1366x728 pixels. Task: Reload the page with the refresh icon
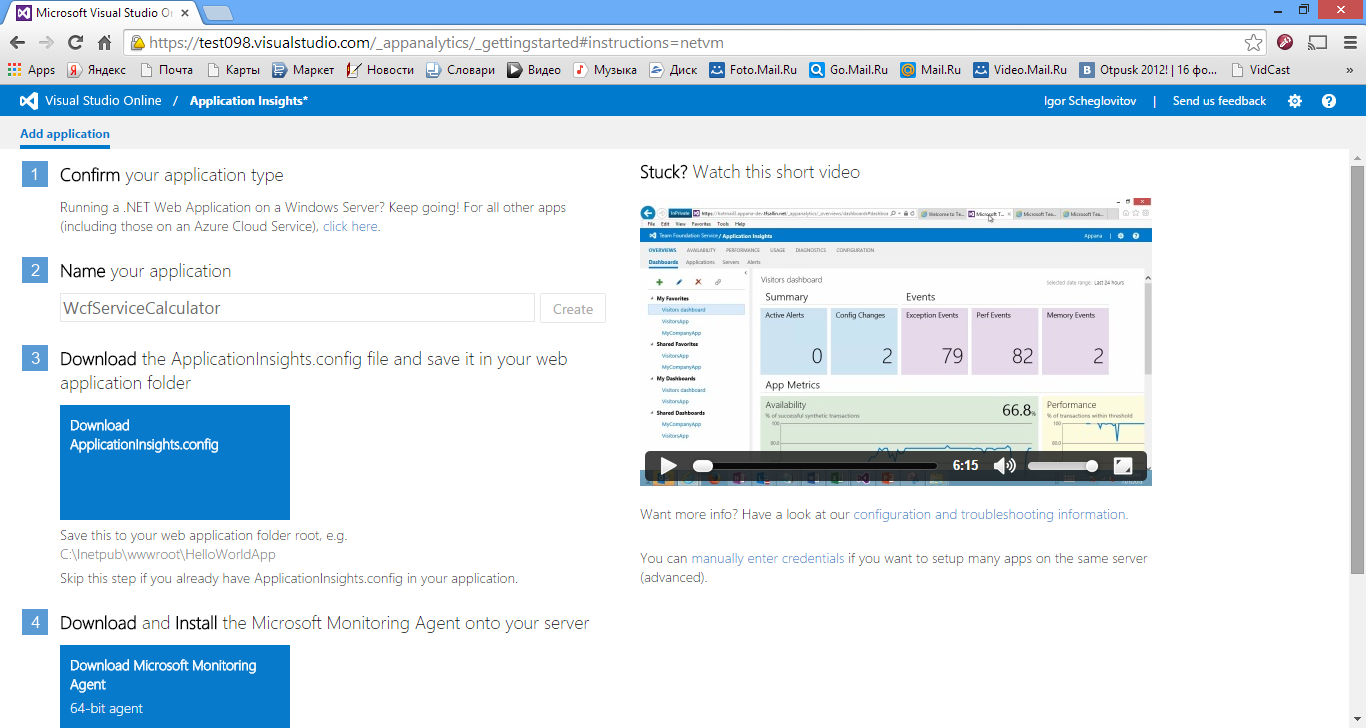tap(75, 43)
